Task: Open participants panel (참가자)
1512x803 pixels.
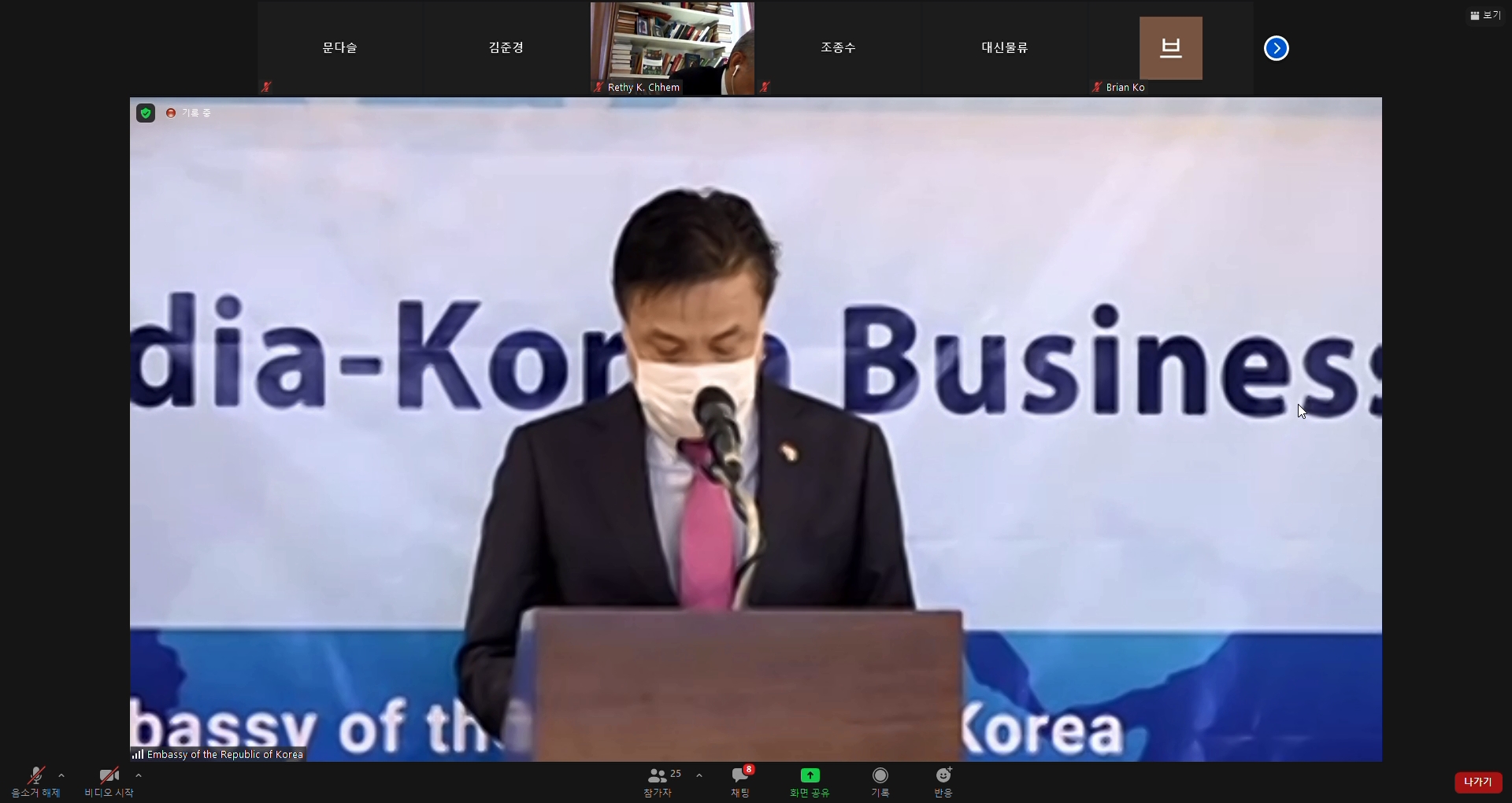Action: pyautogui.click(x=658, y=782)
